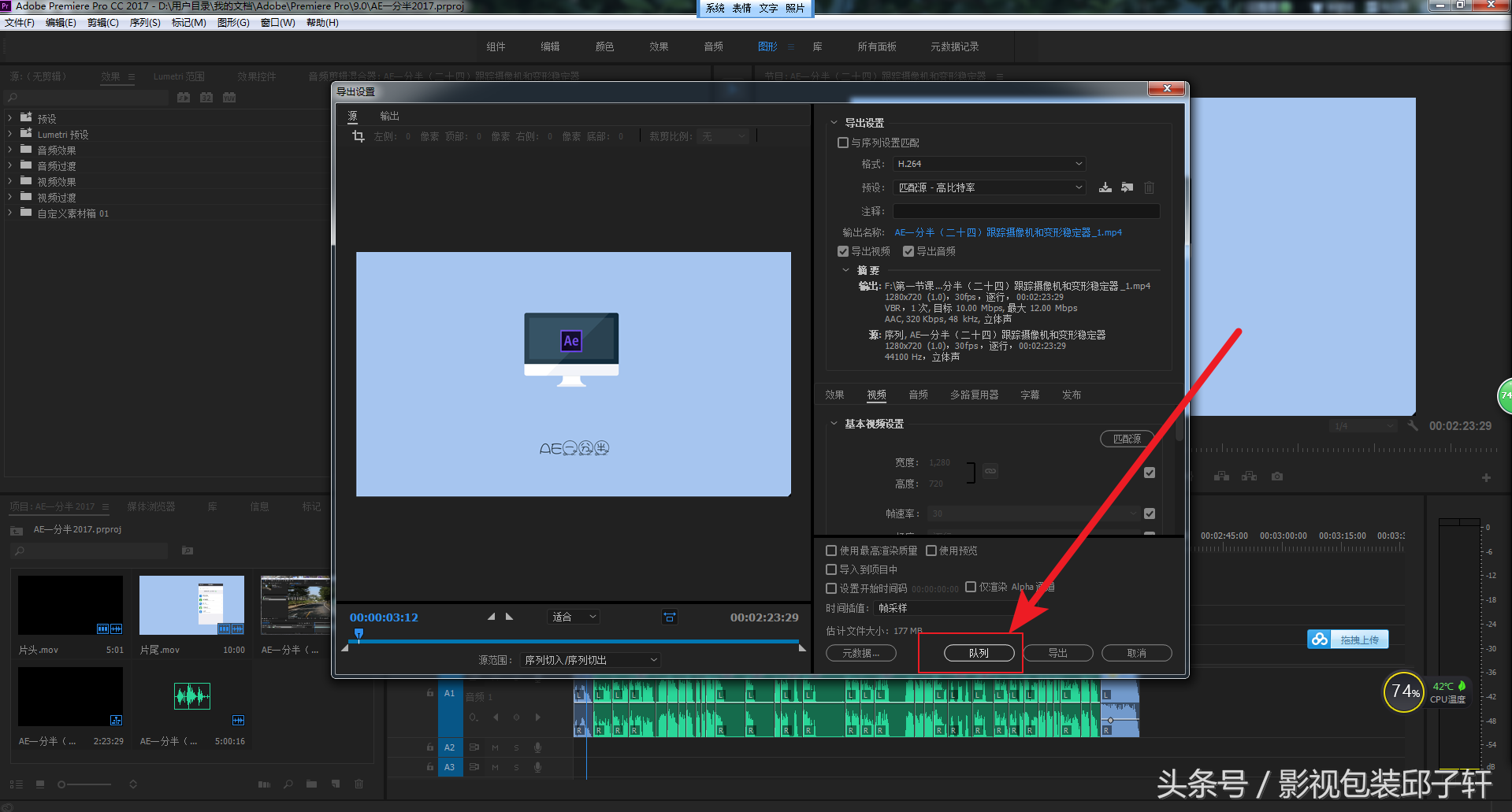
Task: Click the wrench settings icon in program monitor
Action: [x=1413, y=425]
